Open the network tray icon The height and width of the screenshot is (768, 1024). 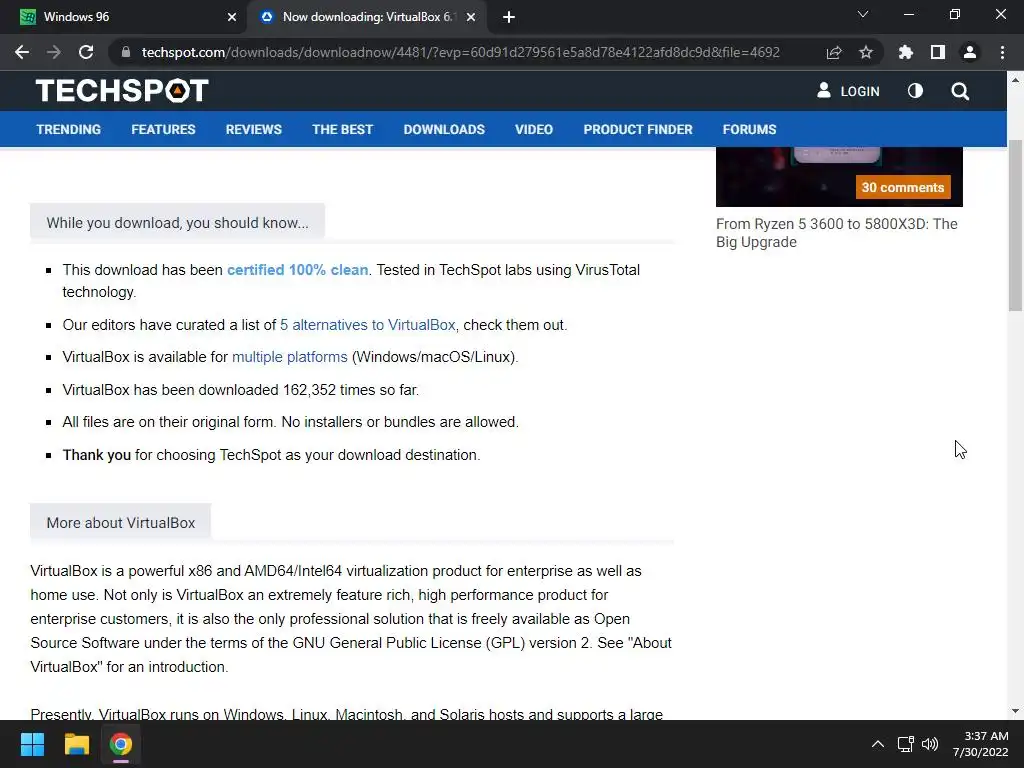[905, 744]
